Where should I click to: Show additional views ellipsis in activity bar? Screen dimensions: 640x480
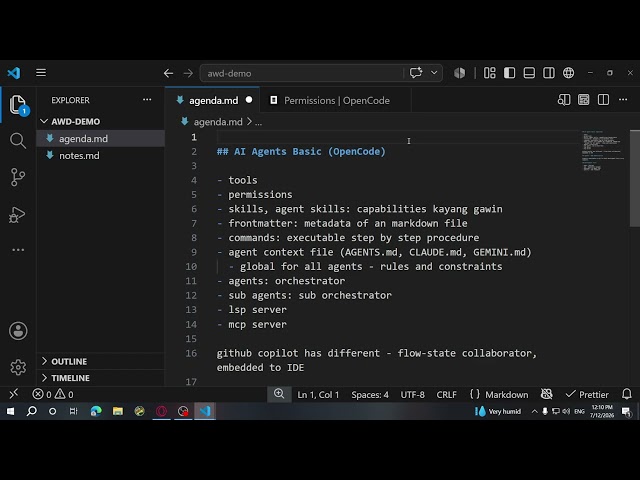(18, 249)
